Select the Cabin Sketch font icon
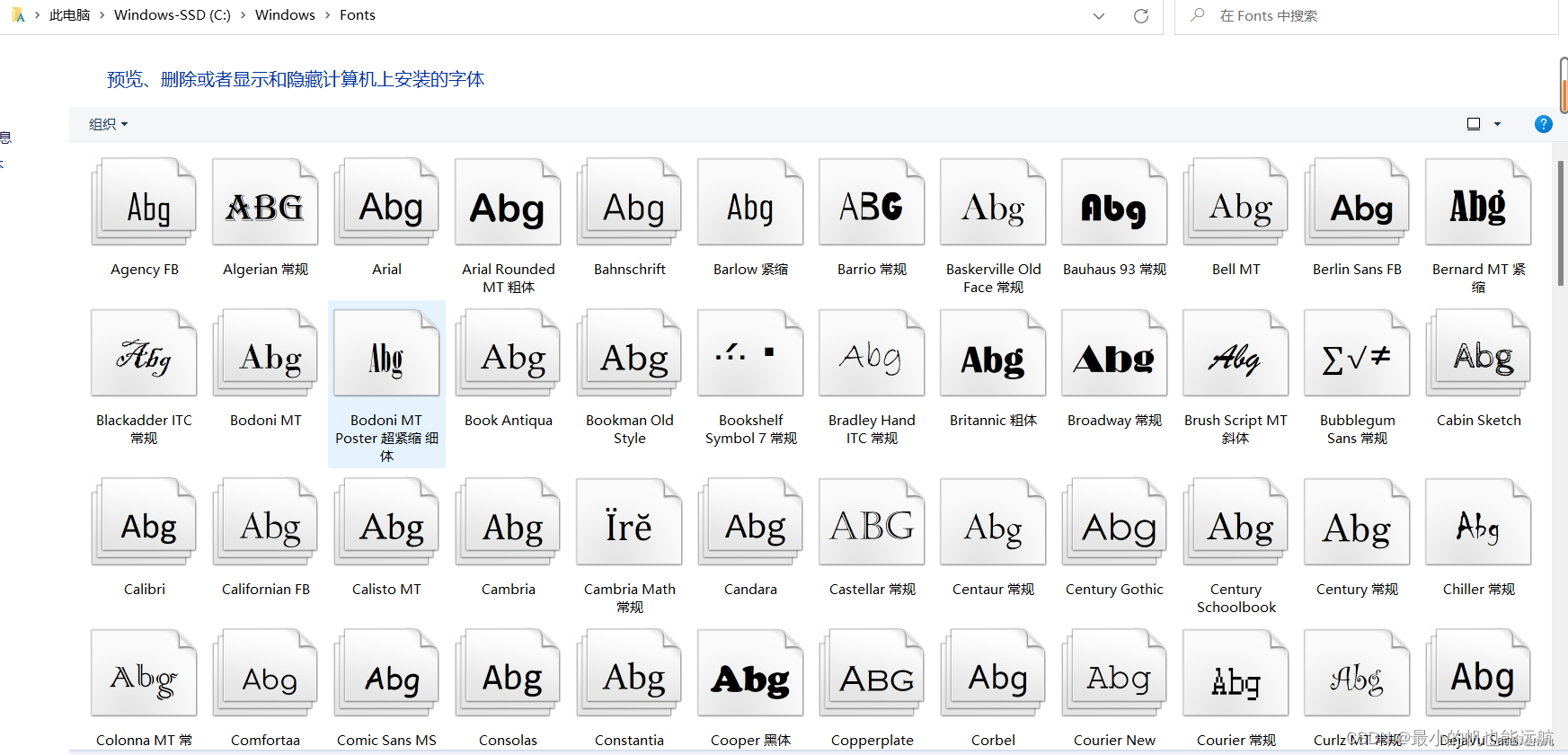1568x755 pixels. pos(1478,353)
